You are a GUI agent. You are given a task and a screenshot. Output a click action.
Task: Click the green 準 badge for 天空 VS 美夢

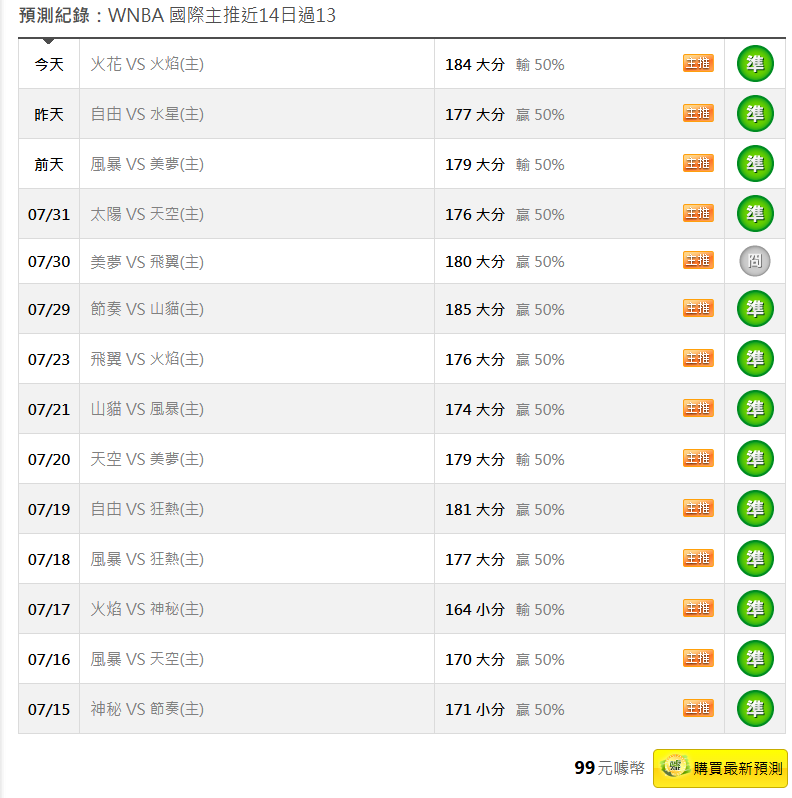point(755,459)
